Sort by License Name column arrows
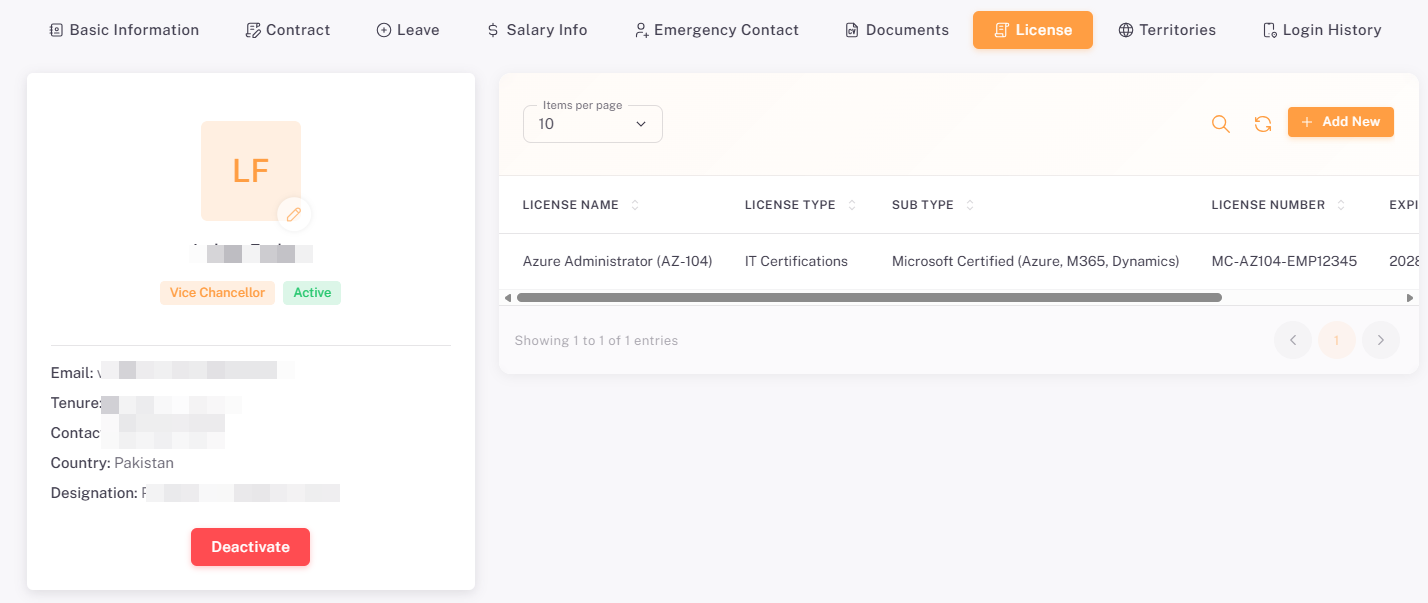The width and height of the screenshot is (1428, 603). 635,205
